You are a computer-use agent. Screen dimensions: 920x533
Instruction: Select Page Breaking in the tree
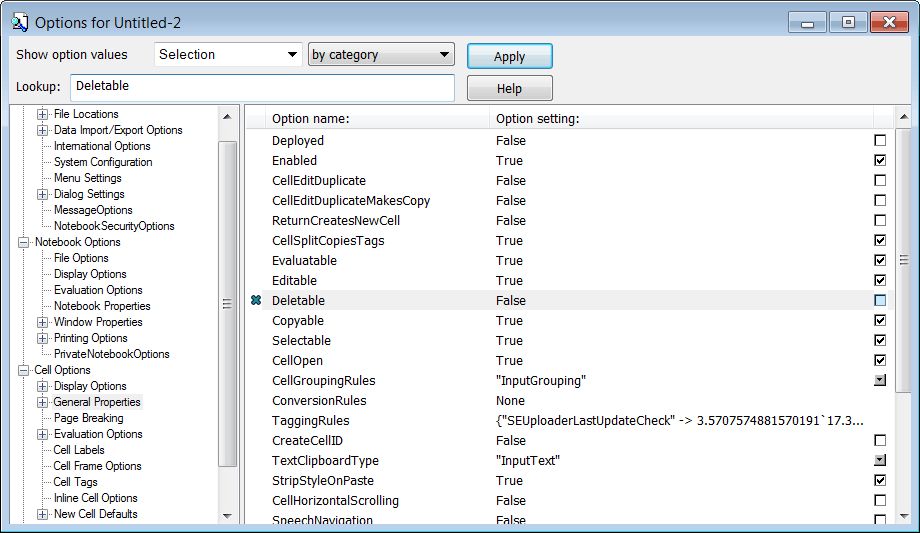(x=89, y=418)
